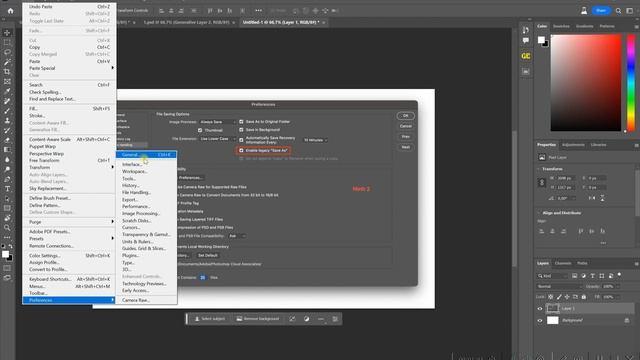The image size is (640, 360).
Task: Select the Frame tool
Action: click(7, 82)
